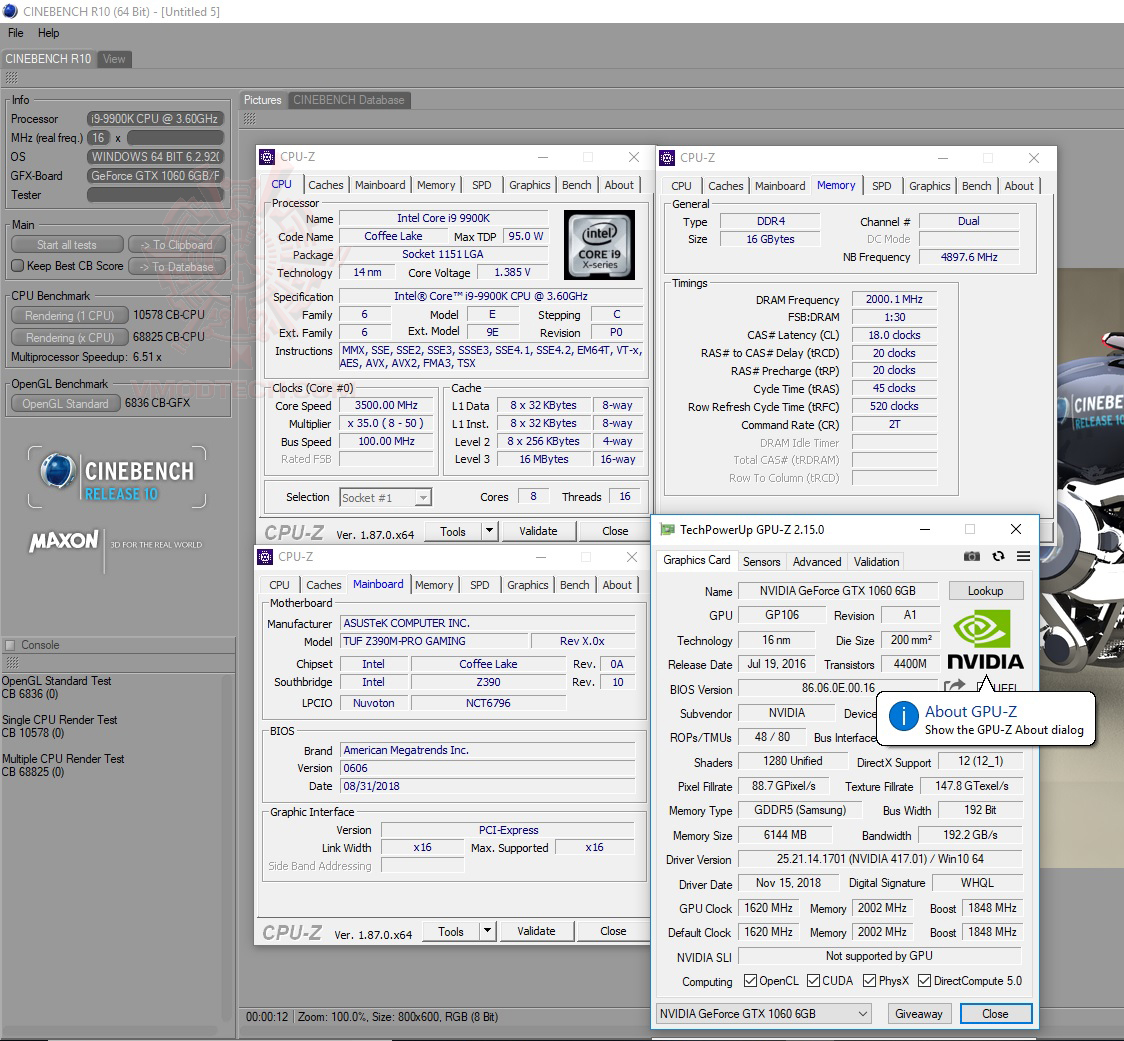Screen dimensions: 1124x1041
Task: Click the CINEBENCH R10 title bar icon
Action: [x=10, y=11]
